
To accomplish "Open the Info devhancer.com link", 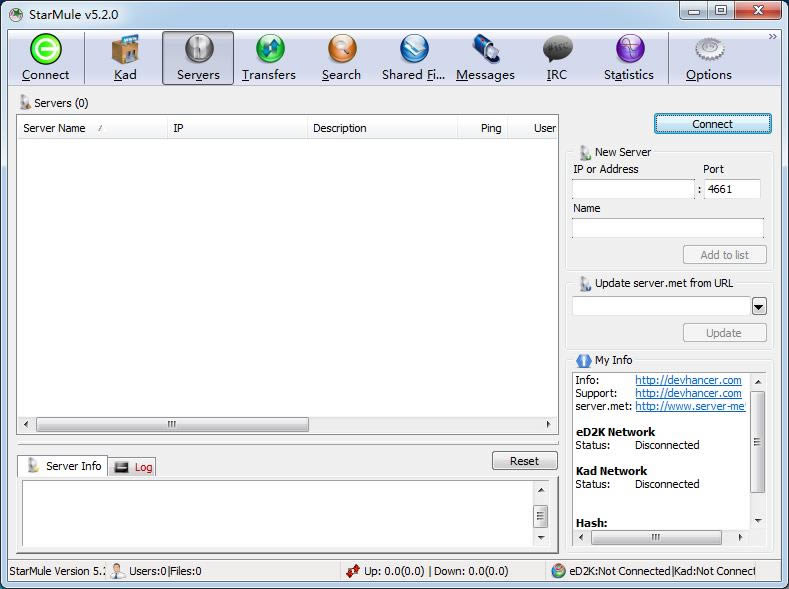I will [x=688, y=380].
